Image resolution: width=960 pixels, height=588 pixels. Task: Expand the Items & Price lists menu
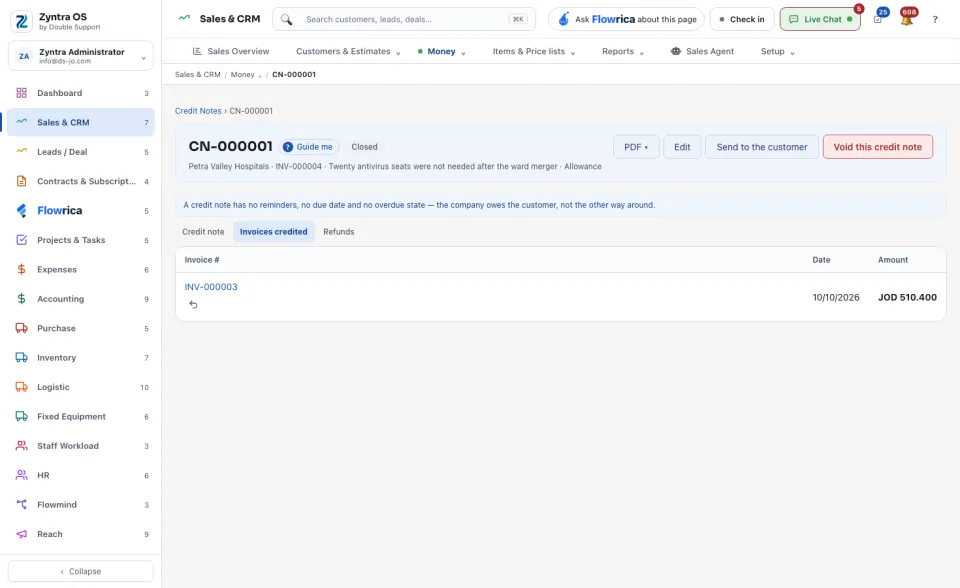click(x=534, y=51)
